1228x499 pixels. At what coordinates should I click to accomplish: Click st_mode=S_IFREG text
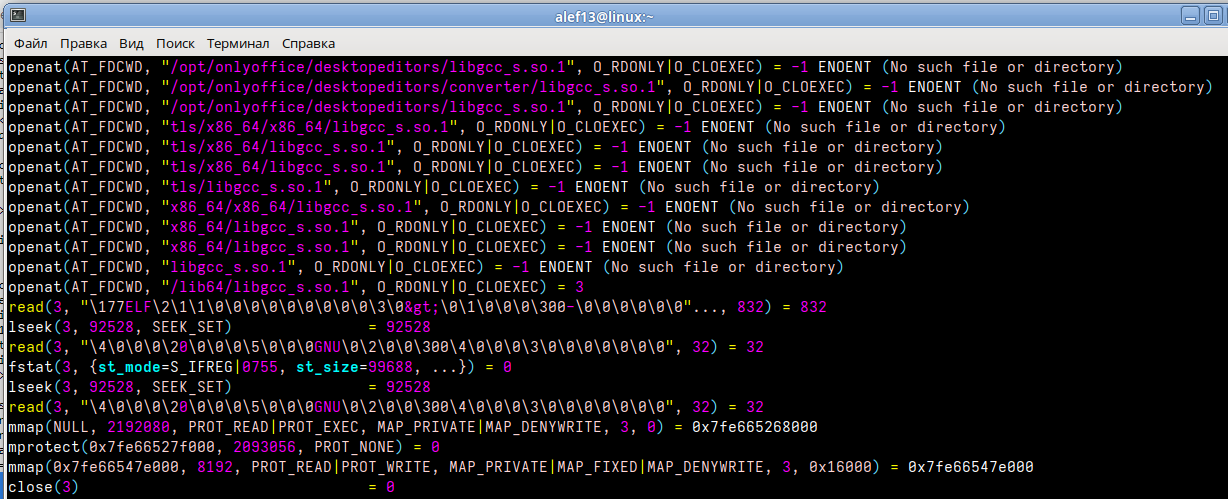(166, 367)
